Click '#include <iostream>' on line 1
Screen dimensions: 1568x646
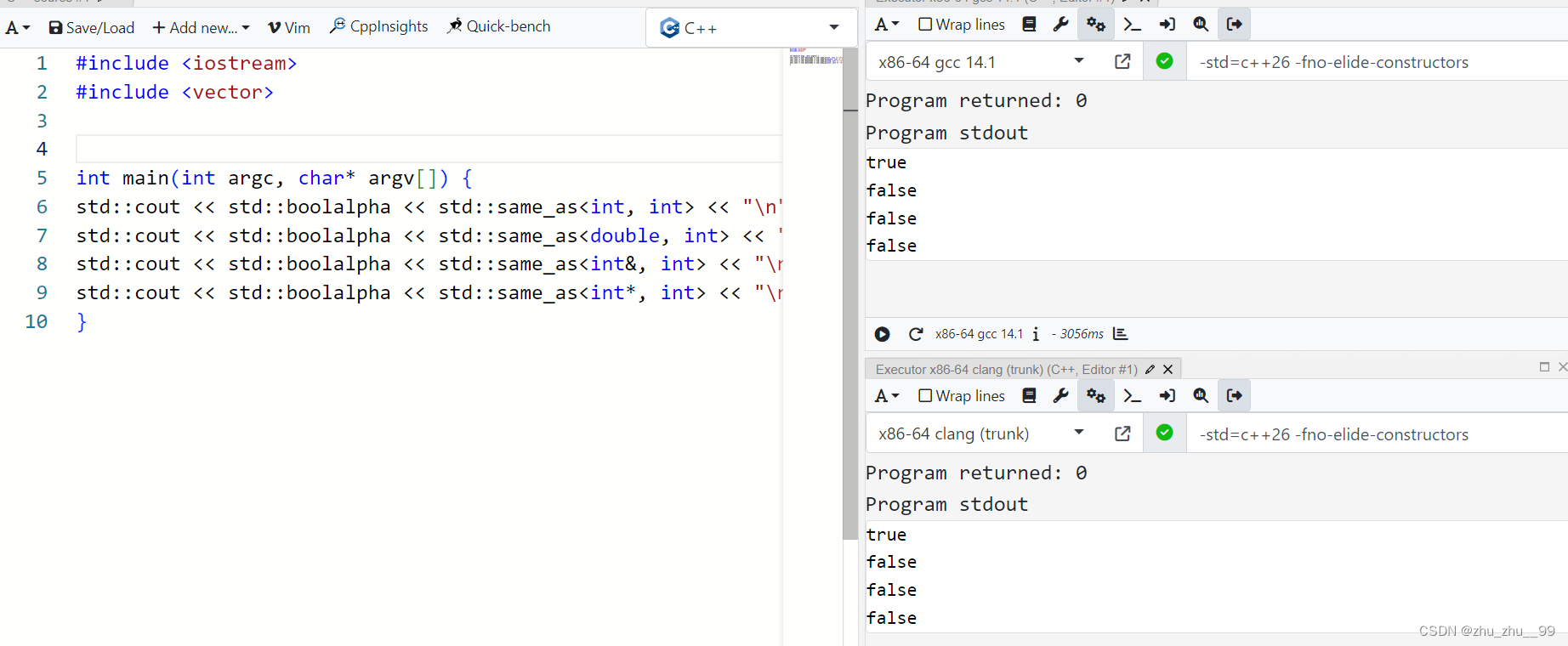(x=186, y=63)
